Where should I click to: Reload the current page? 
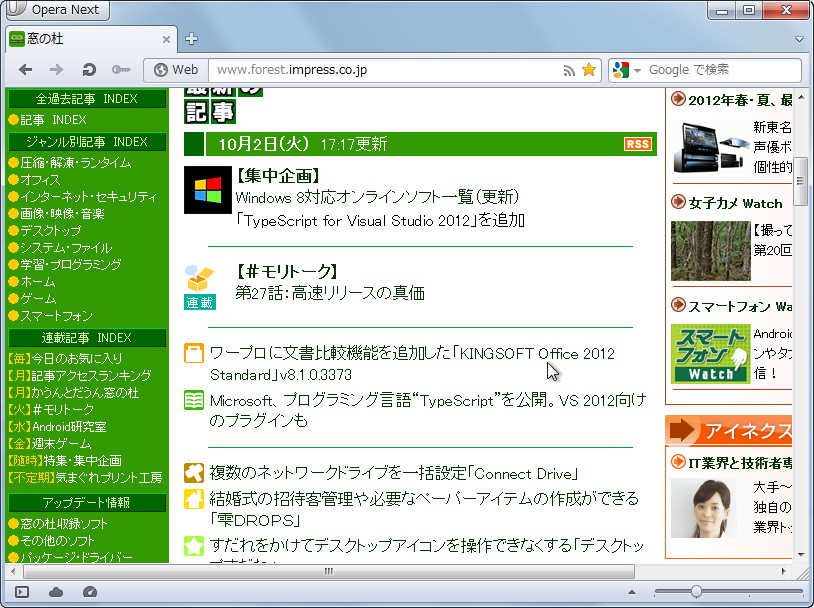(88, 70)
